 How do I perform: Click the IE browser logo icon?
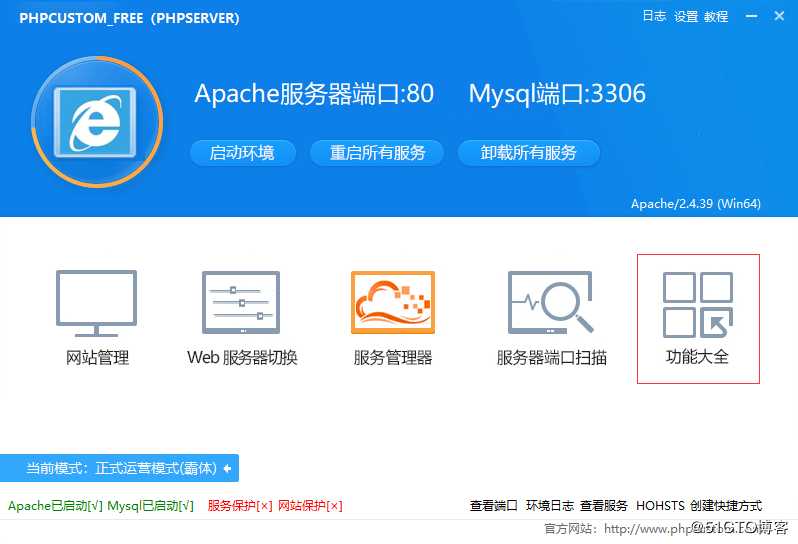(97, 122)
